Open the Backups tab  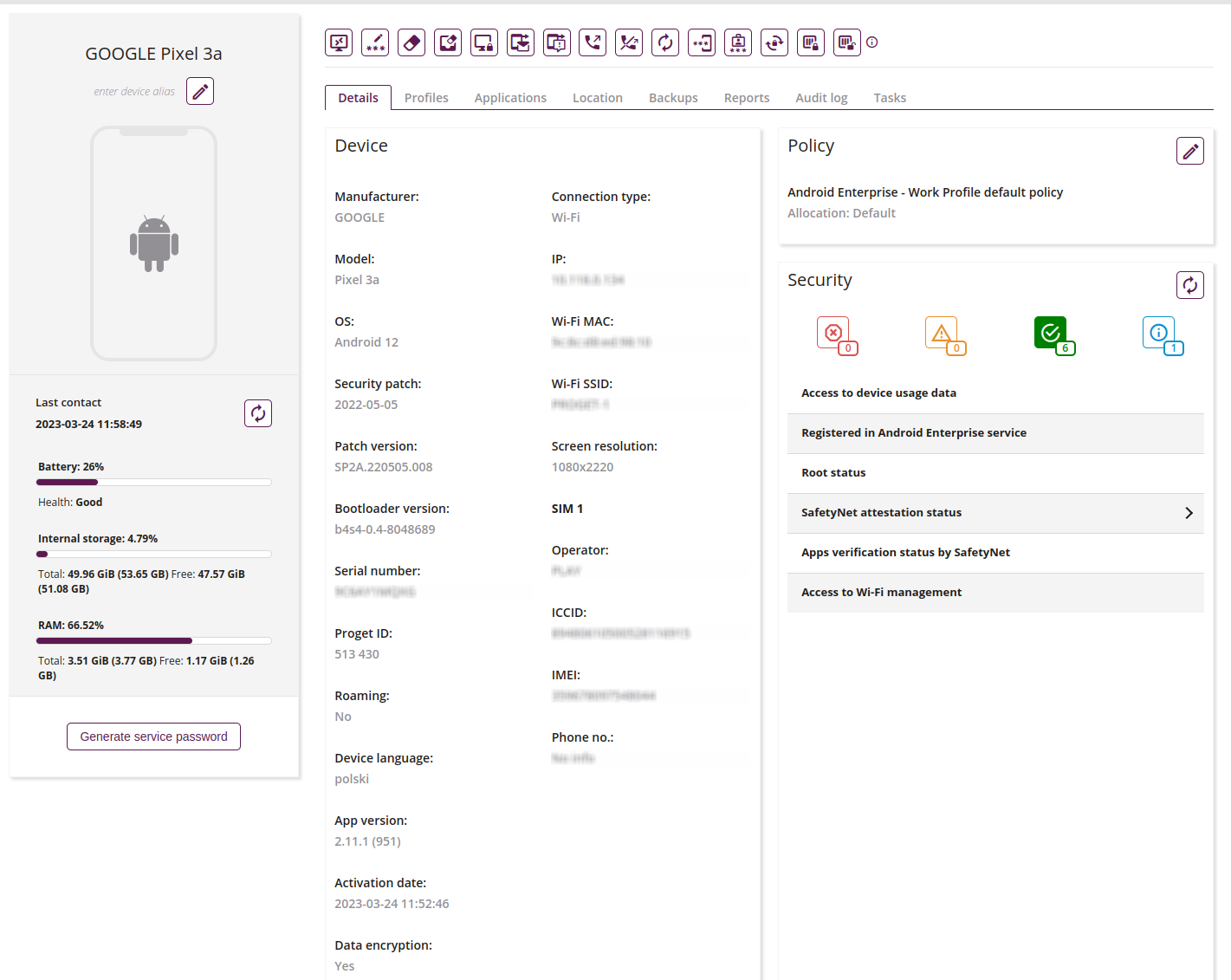(673, 98)
